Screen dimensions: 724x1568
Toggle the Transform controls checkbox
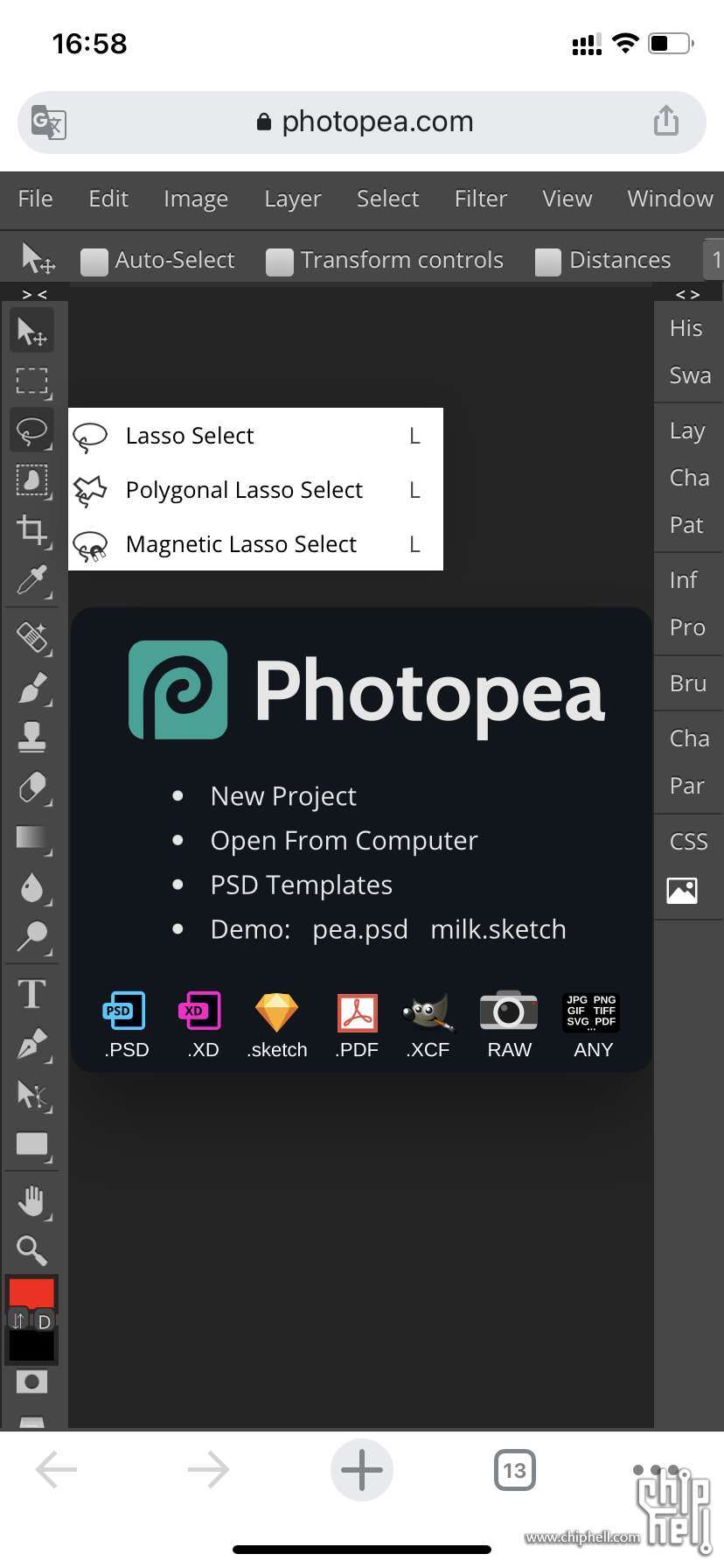(280, 262)
